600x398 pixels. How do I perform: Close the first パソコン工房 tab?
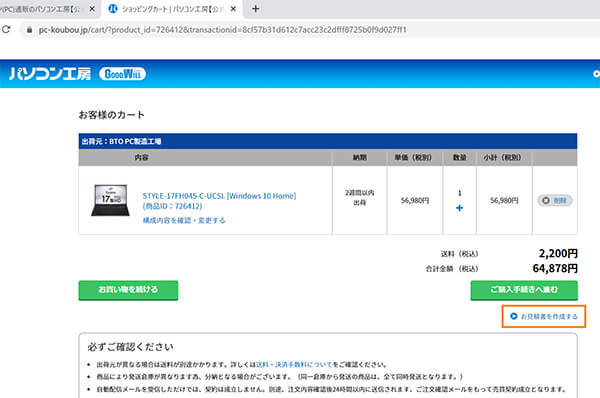92,8
